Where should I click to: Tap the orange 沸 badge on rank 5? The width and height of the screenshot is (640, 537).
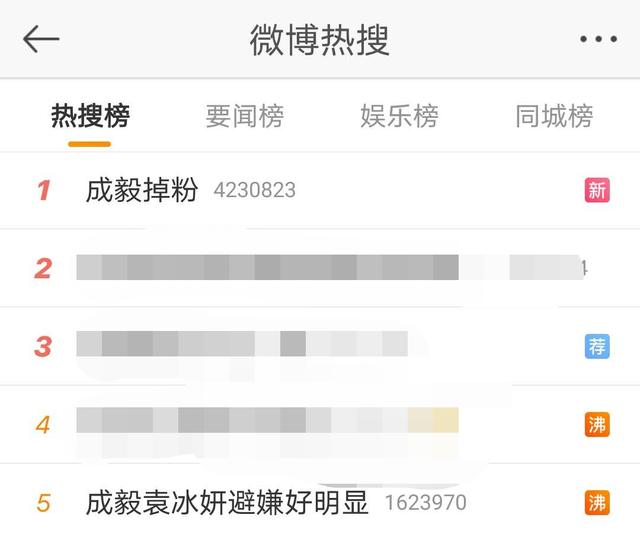click(597, 502)
